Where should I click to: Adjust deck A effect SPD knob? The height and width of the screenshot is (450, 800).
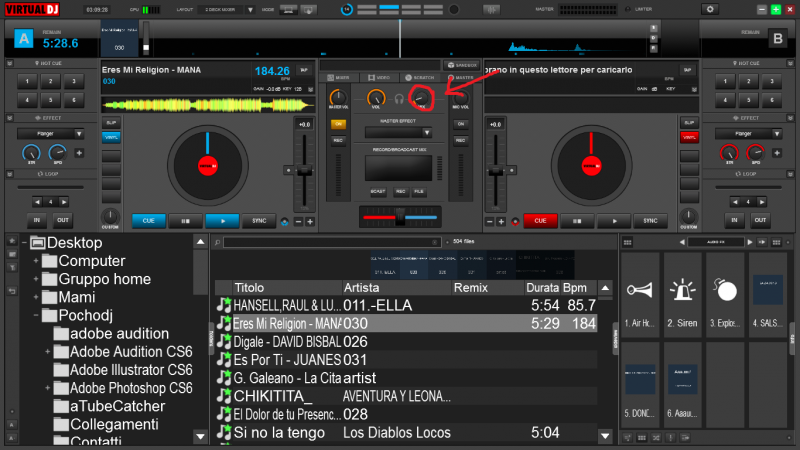[58, 153]
